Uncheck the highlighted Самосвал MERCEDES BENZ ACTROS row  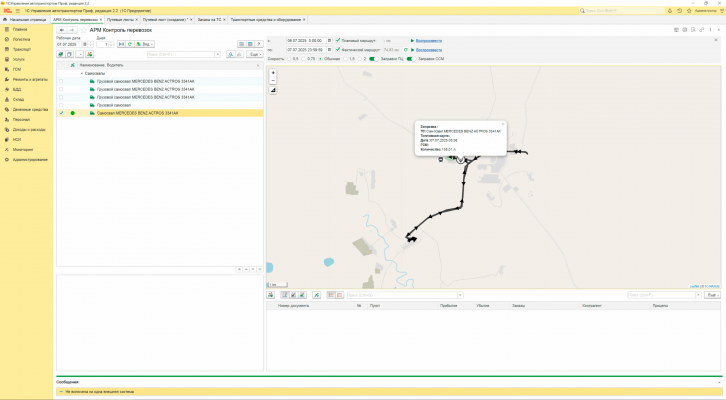coord(61,113)
